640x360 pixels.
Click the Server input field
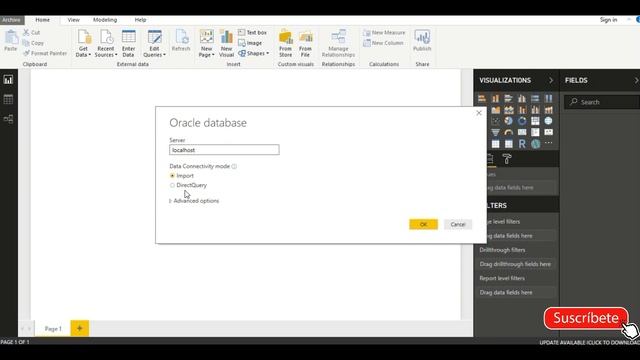(x=224, y=150)
